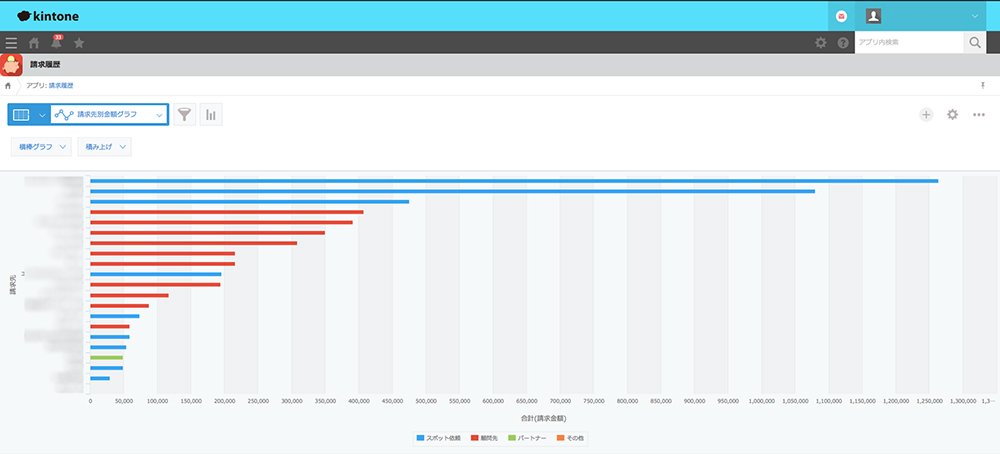Open the filter funnel icon
This screenshot has width=1000, height=454.
tap(184, 115)
